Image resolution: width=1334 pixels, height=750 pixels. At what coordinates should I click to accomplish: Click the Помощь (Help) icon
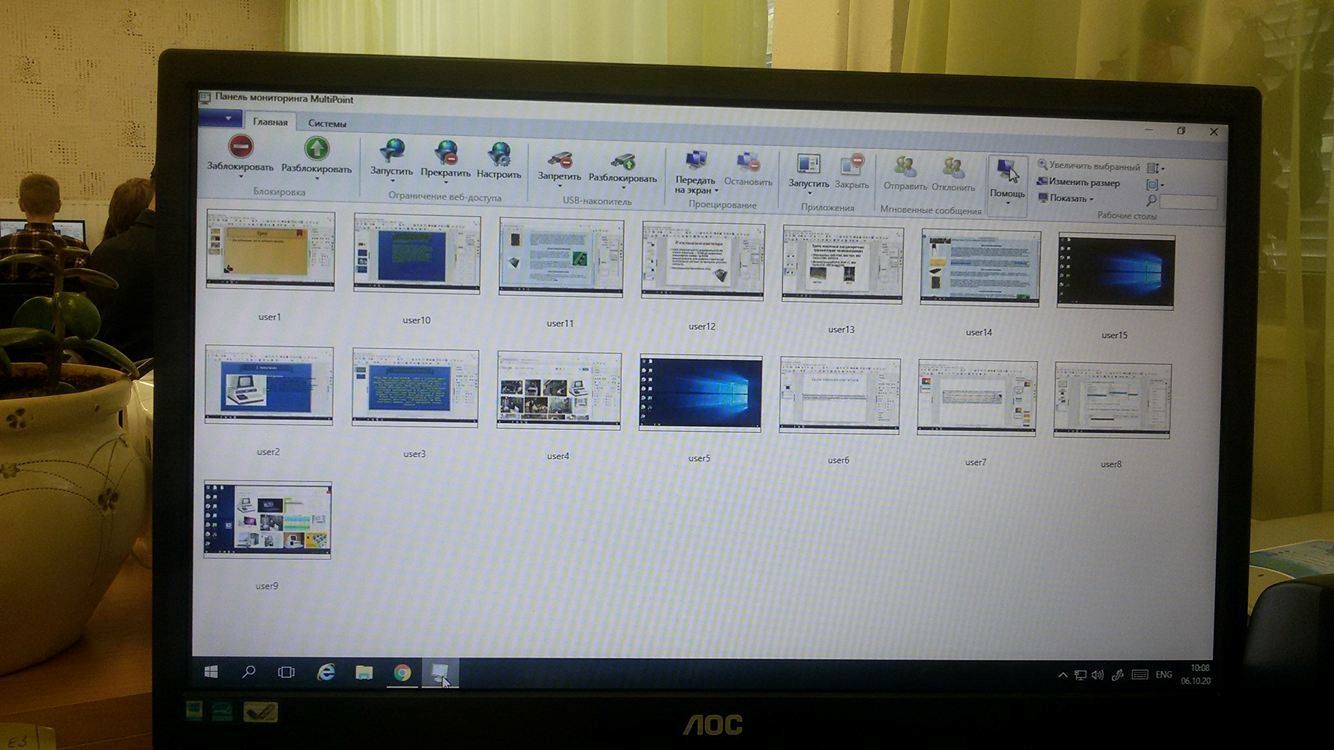pos(1008,171)
